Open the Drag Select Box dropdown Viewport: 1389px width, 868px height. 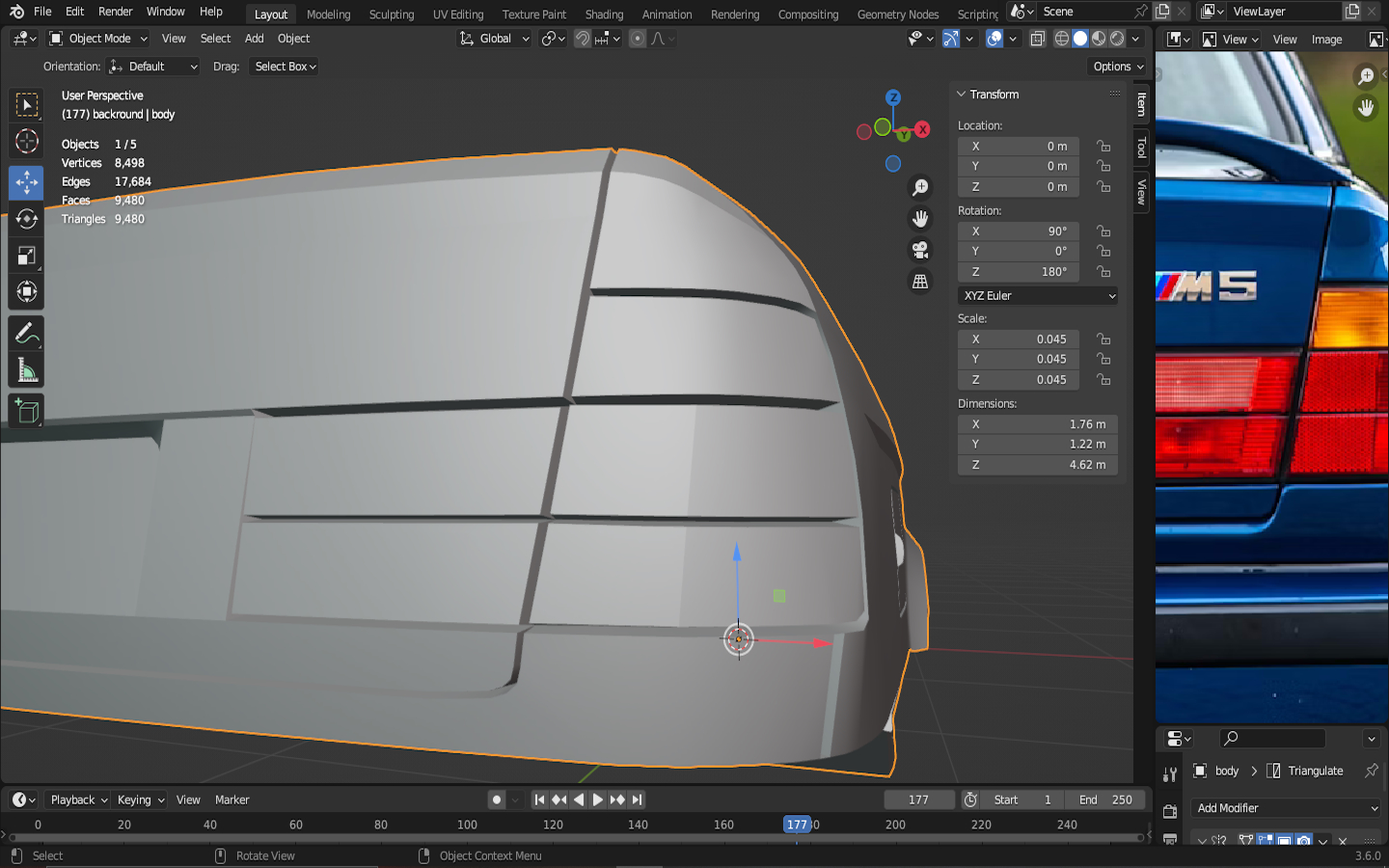pos(285,67)
